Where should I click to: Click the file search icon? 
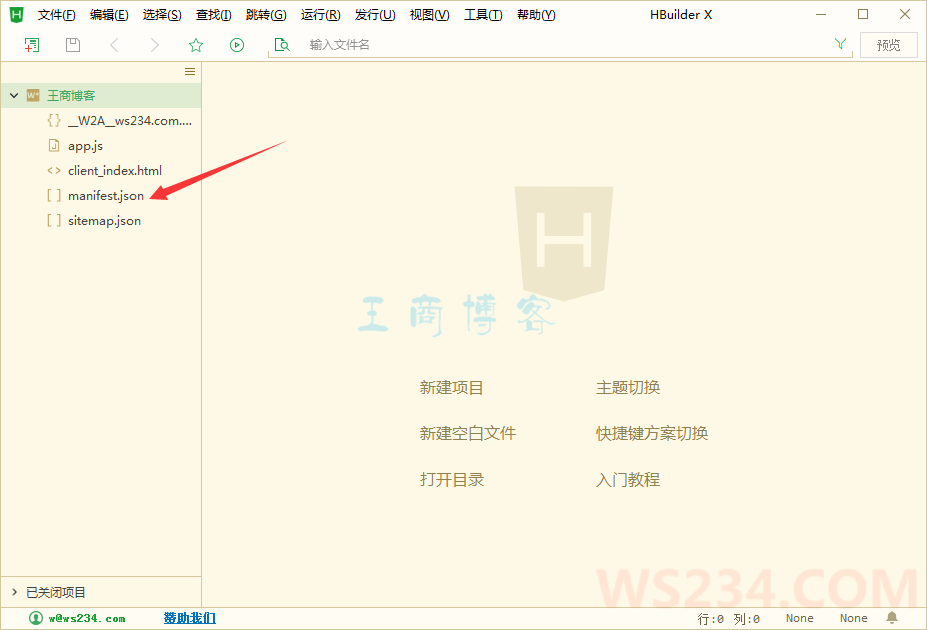coord(282,45)
